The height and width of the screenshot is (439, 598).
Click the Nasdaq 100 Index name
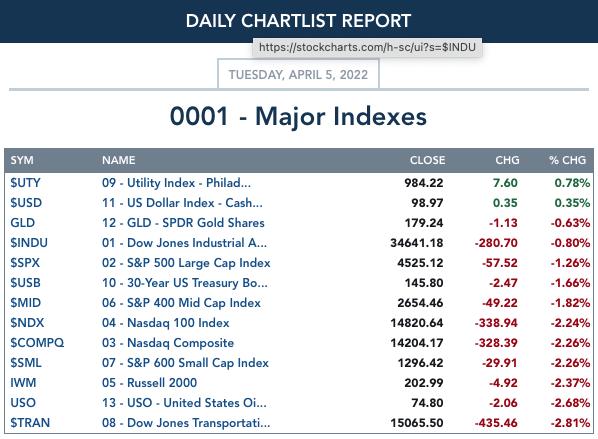click(x=166, y=323)
